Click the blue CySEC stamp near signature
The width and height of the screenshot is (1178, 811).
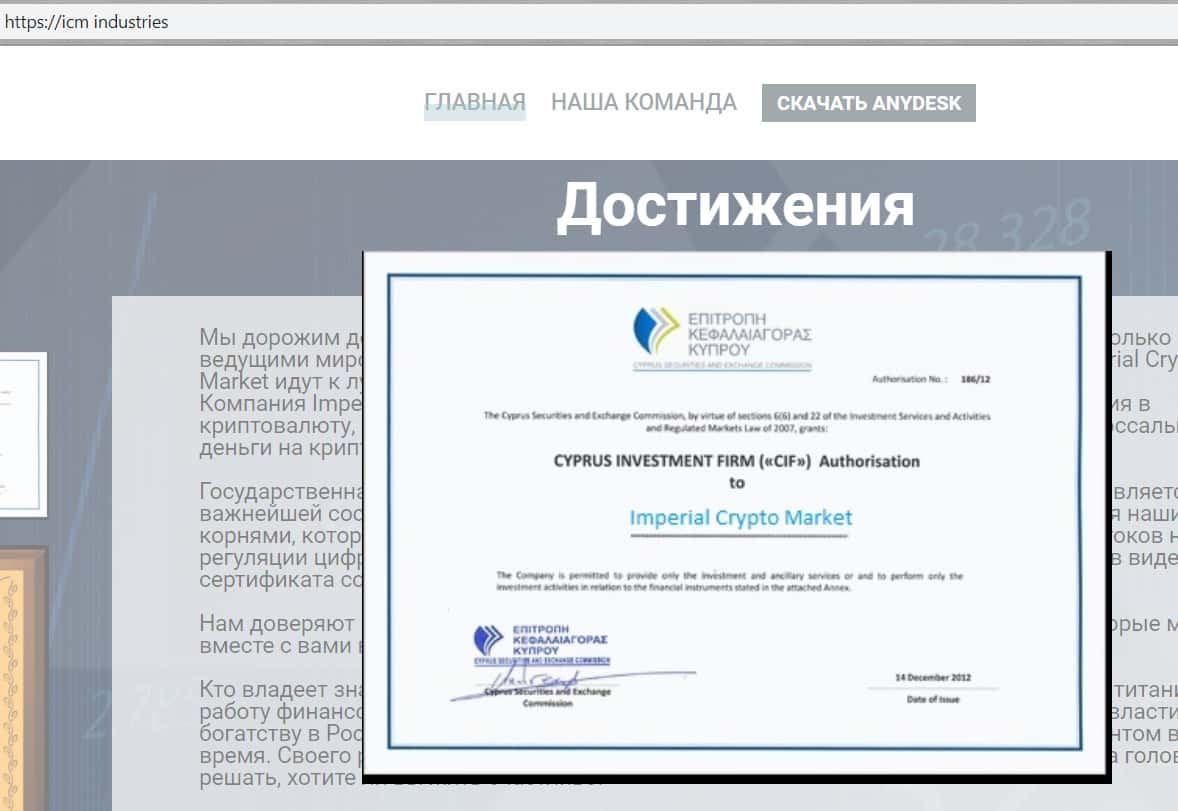(541, 644)
